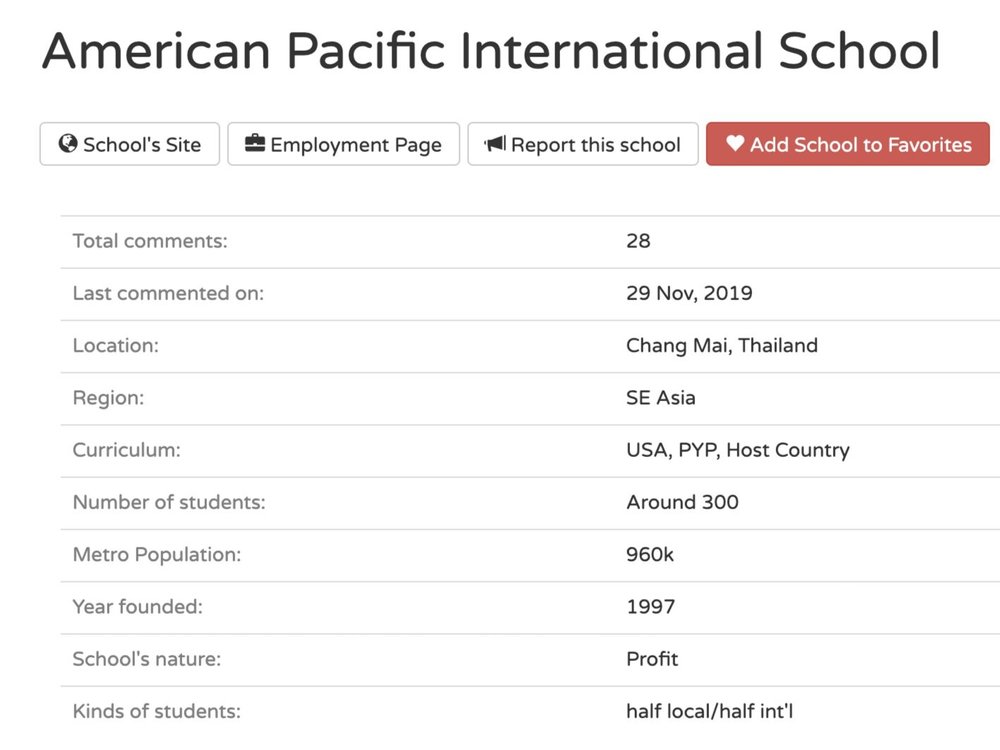Click the total comments value 28

point(638,241)
